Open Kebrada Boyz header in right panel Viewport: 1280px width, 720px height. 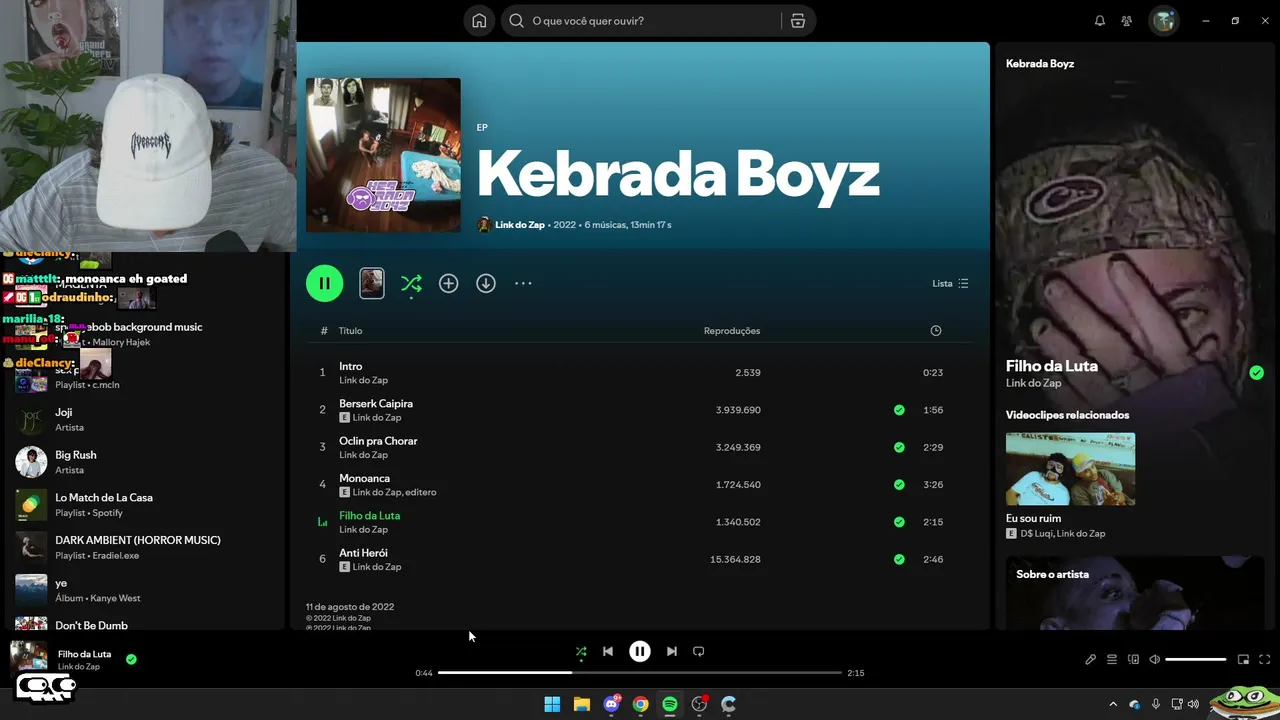[1040, 64]
